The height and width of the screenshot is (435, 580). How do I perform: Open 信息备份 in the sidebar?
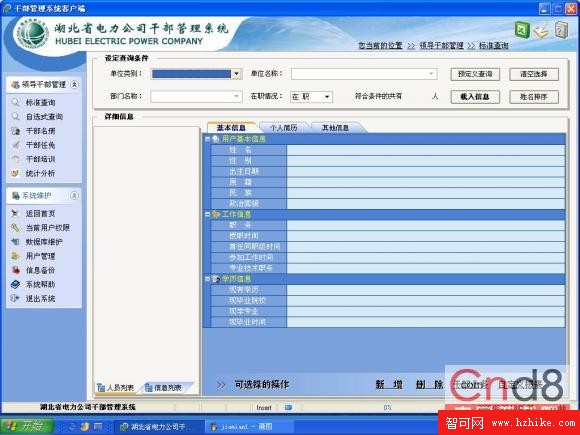(40, 270)
